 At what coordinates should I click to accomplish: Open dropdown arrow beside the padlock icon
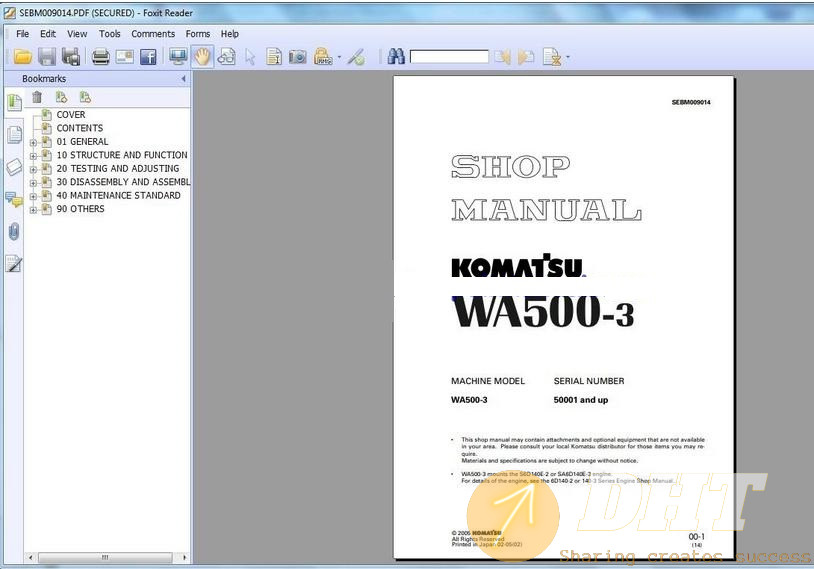pos(340,57)
